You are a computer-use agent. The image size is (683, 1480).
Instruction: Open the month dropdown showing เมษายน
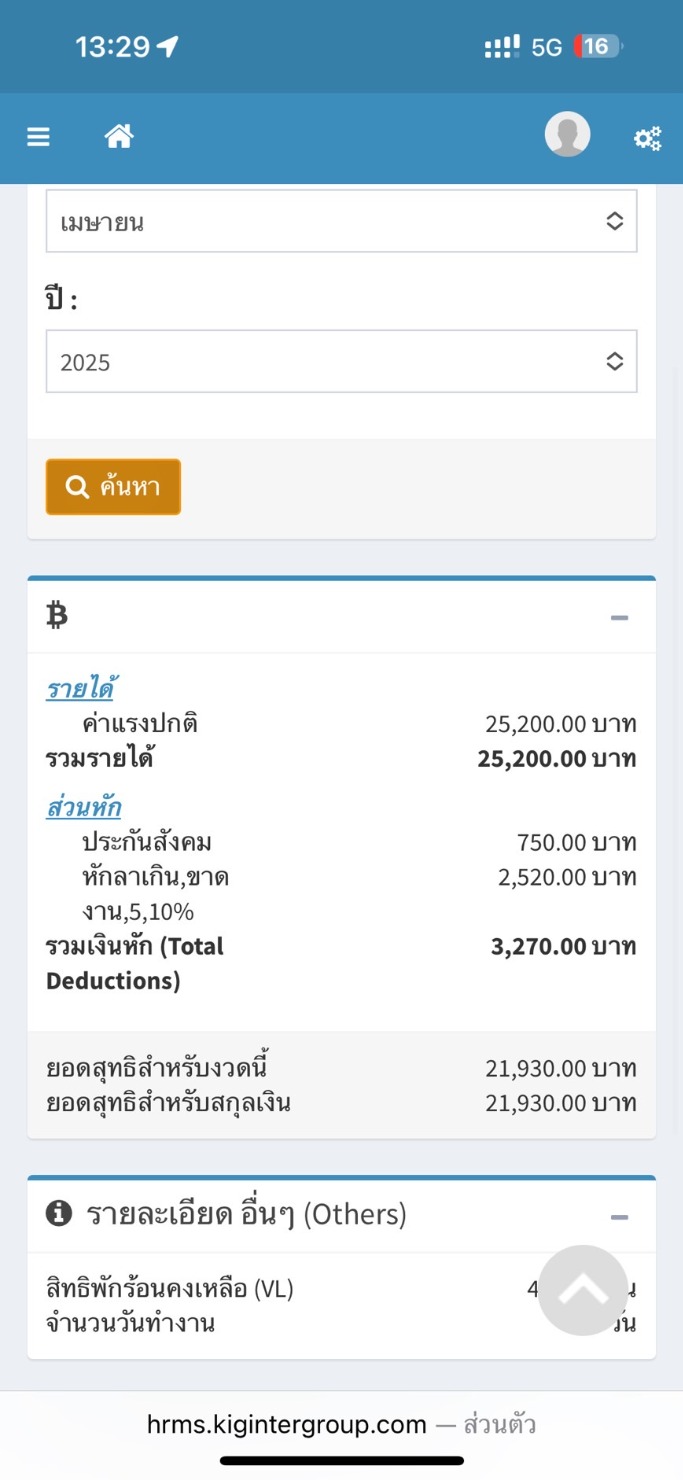coord(341,222)
